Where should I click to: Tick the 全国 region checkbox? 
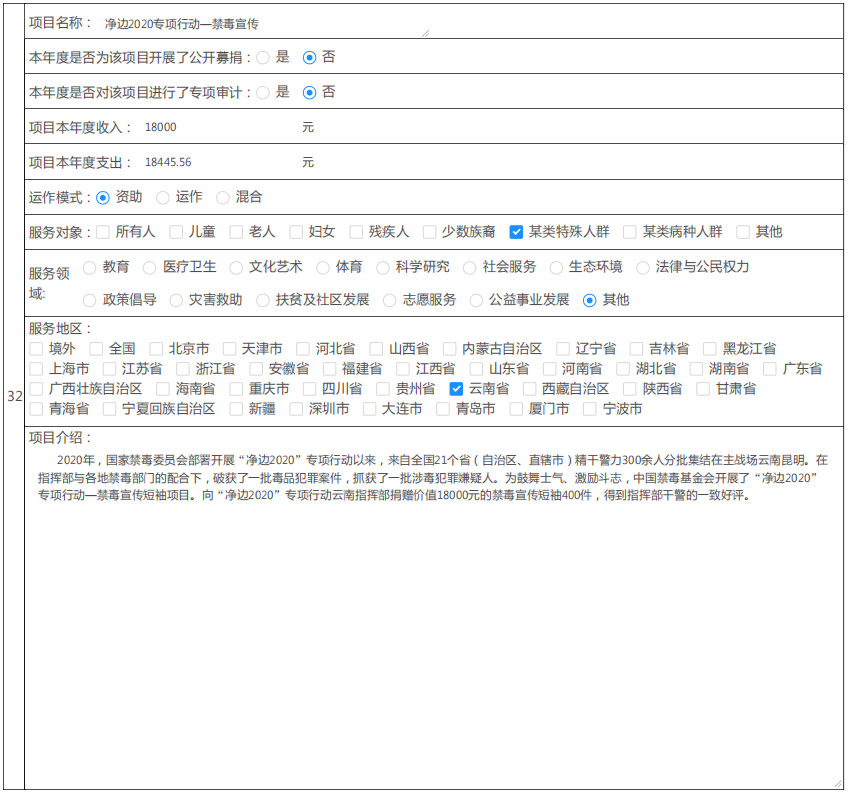96,349
